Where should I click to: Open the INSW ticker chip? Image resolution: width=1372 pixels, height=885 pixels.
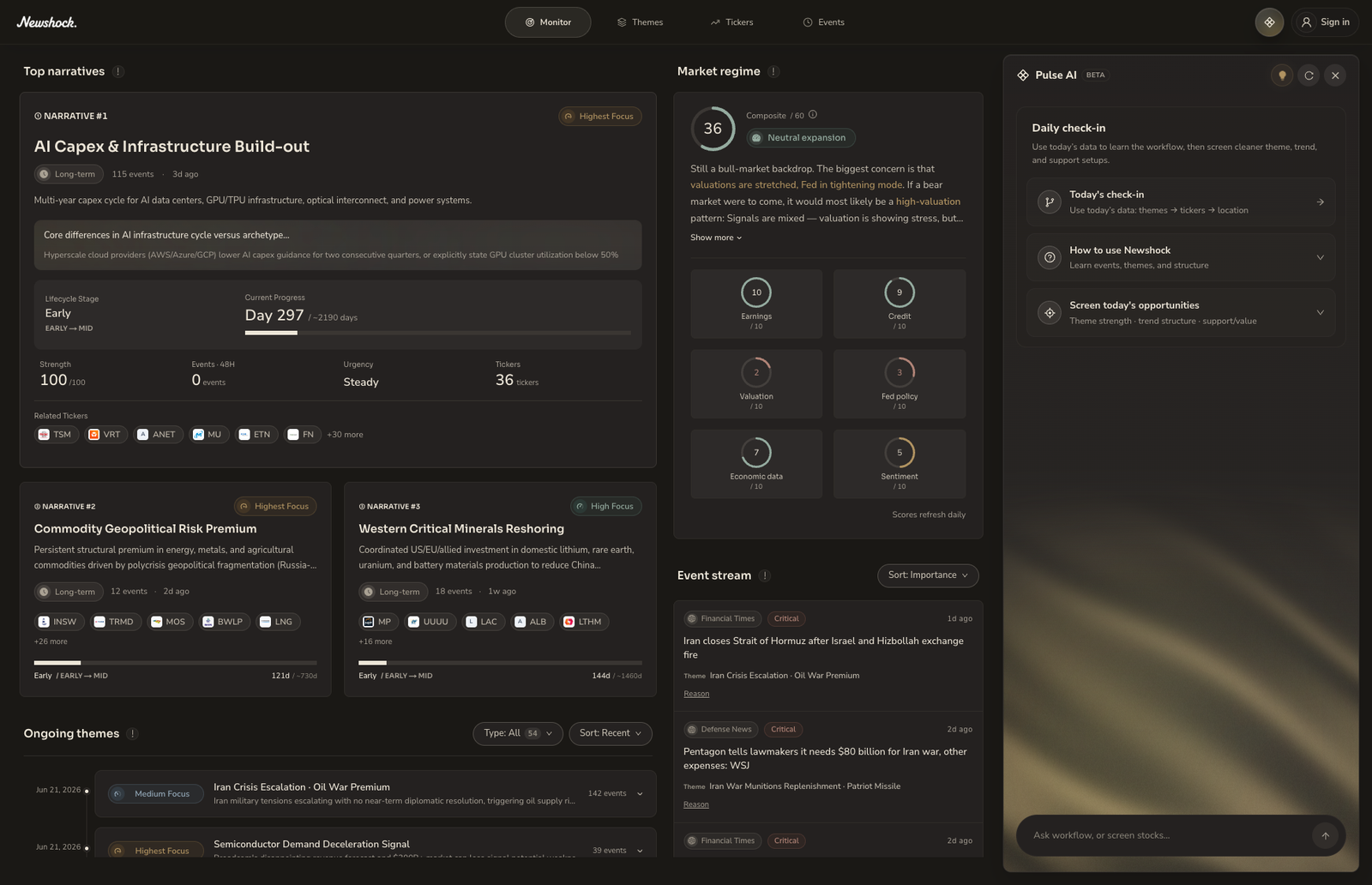click(x=59, y=622)
